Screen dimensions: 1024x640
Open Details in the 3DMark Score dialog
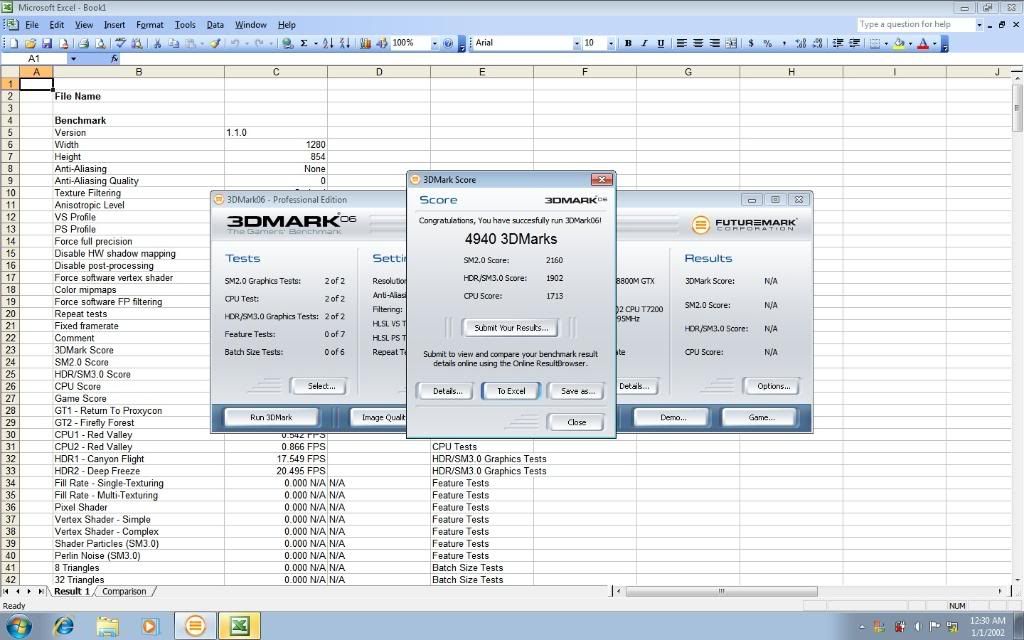pos(447,391)
